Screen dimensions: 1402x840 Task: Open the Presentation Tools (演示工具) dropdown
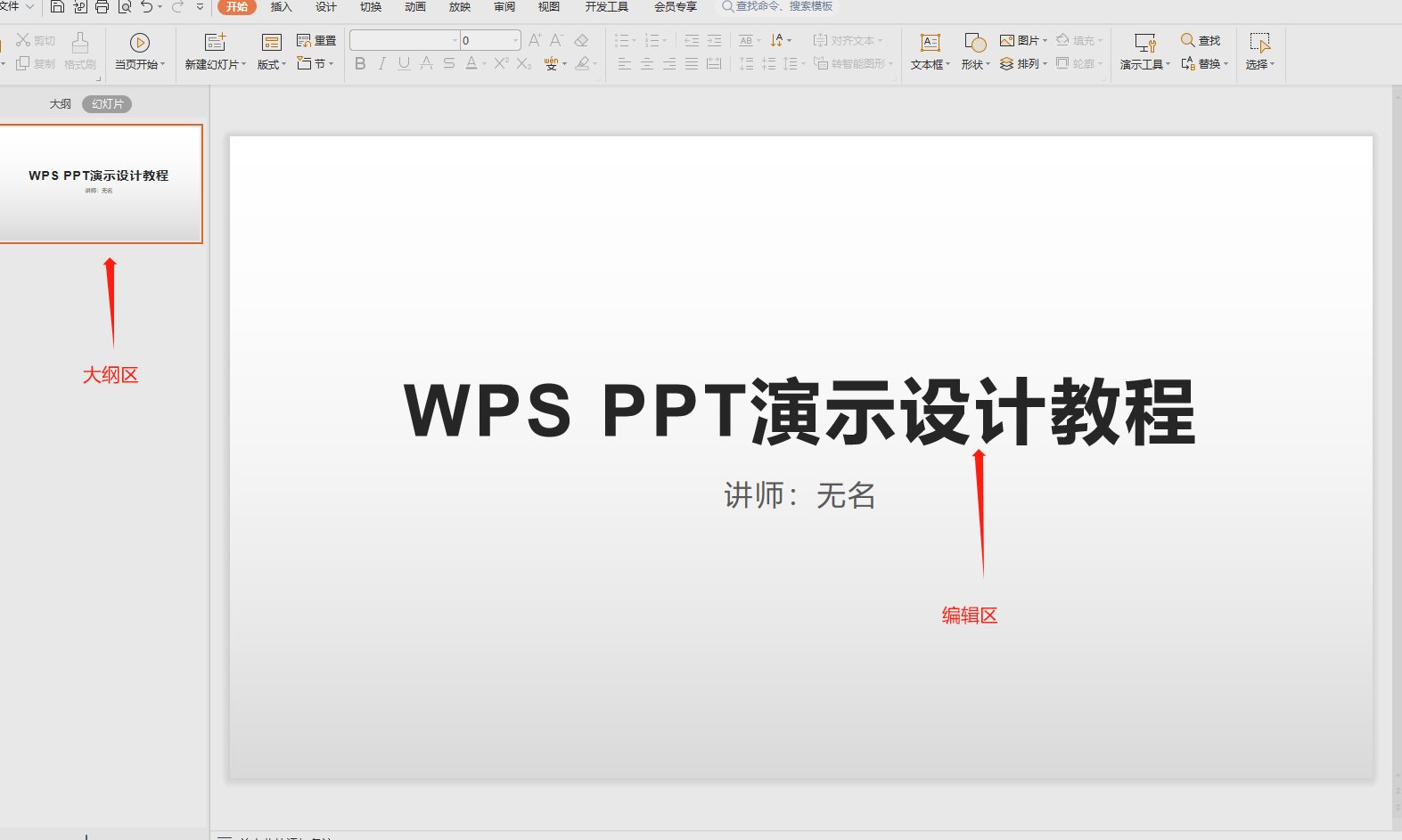point(1145,64)
